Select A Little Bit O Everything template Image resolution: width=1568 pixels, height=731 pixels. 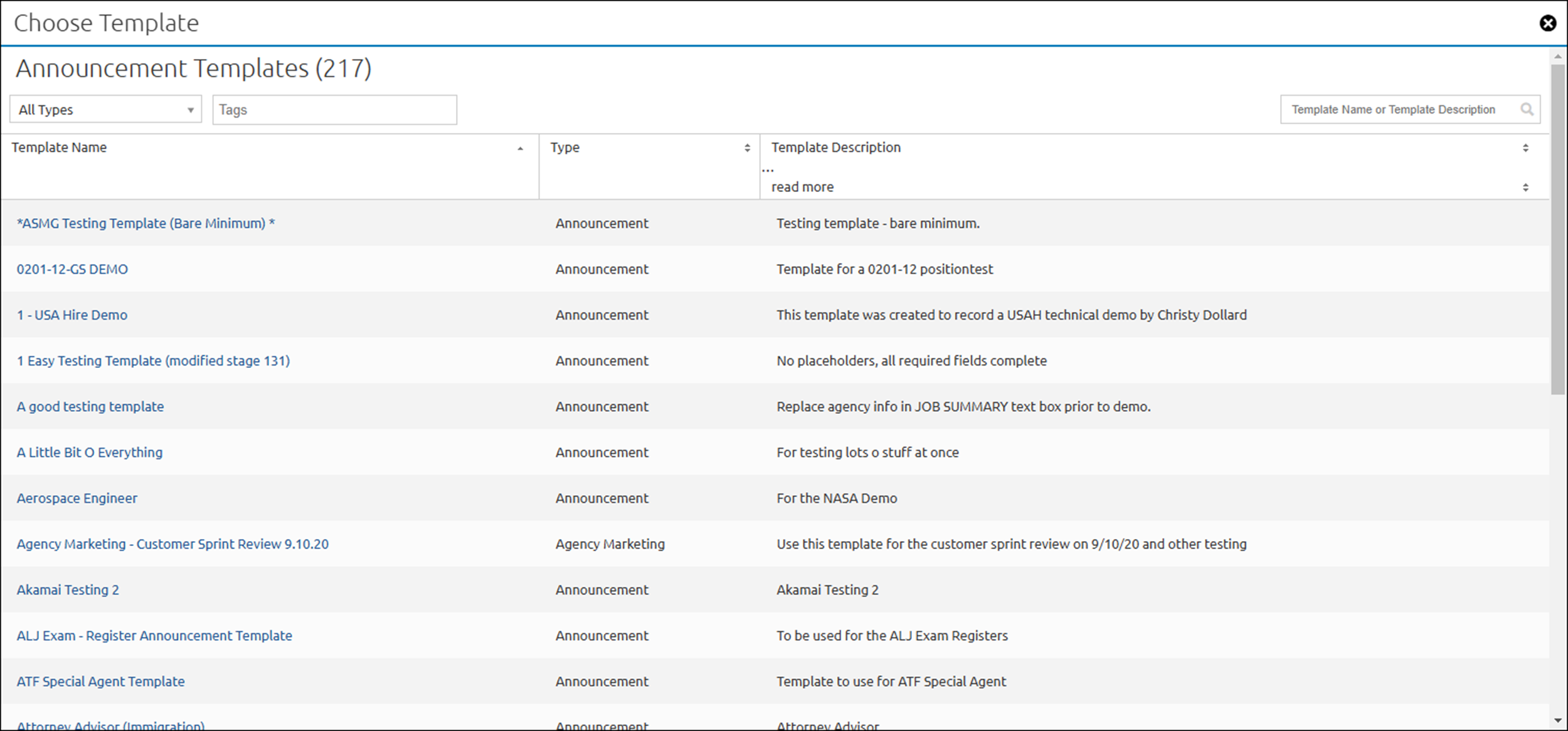(90, 452)
